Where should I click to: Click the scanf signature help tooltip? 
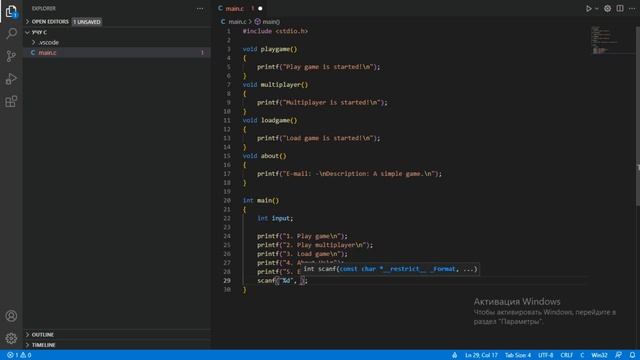[390, 269]
